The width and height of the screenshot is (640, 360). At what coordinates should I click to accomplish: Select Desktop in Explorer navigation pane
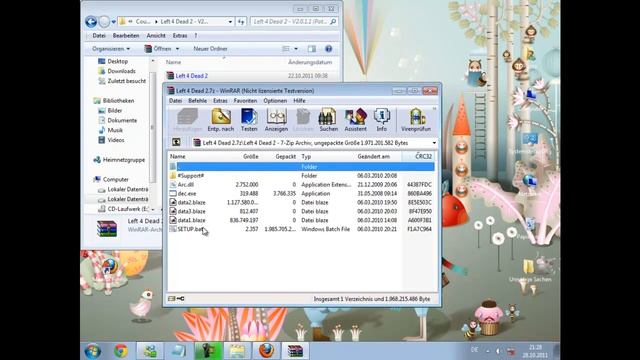click(118, 61)
